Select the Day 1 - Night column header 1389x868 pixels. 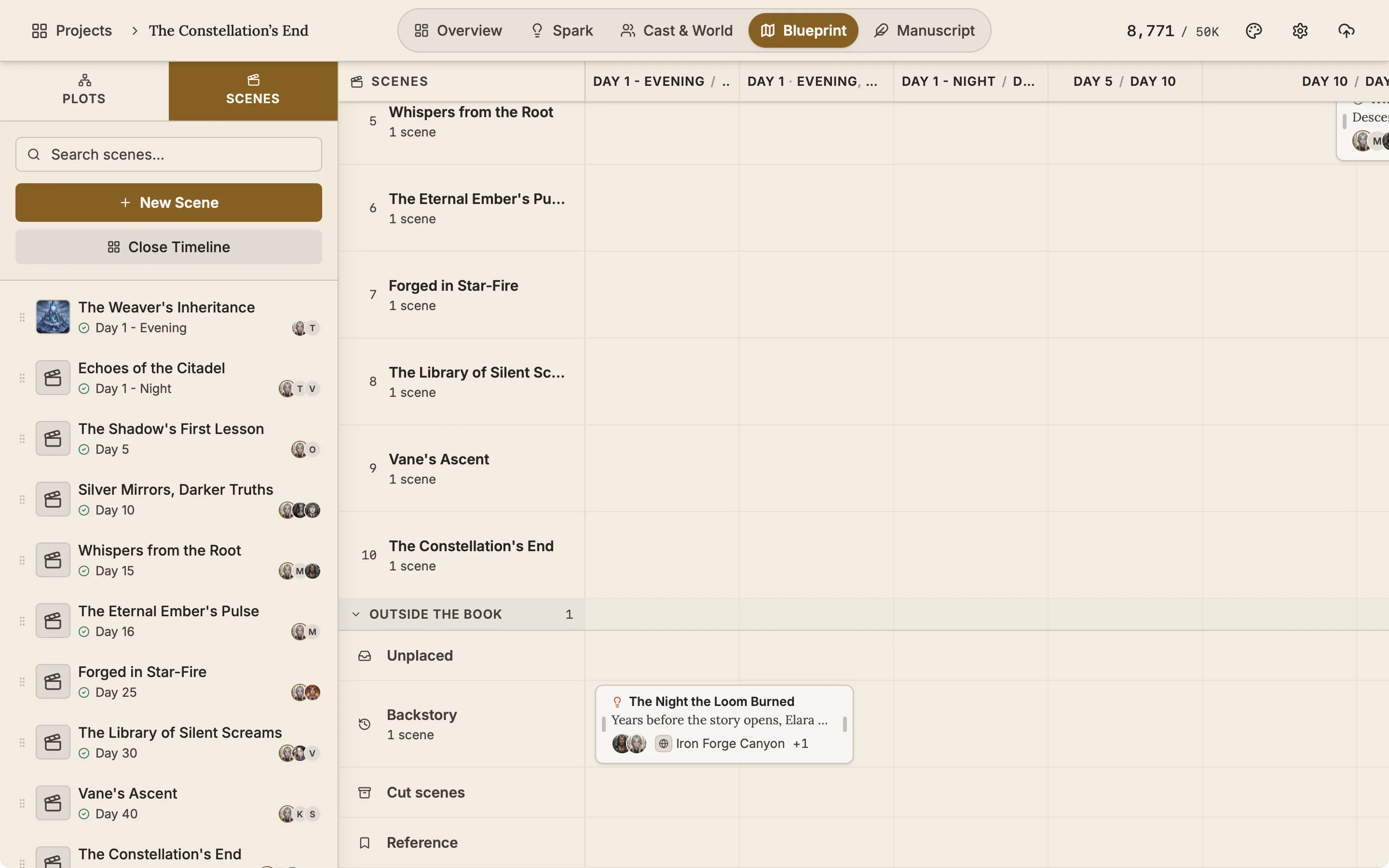click(970, 81)
